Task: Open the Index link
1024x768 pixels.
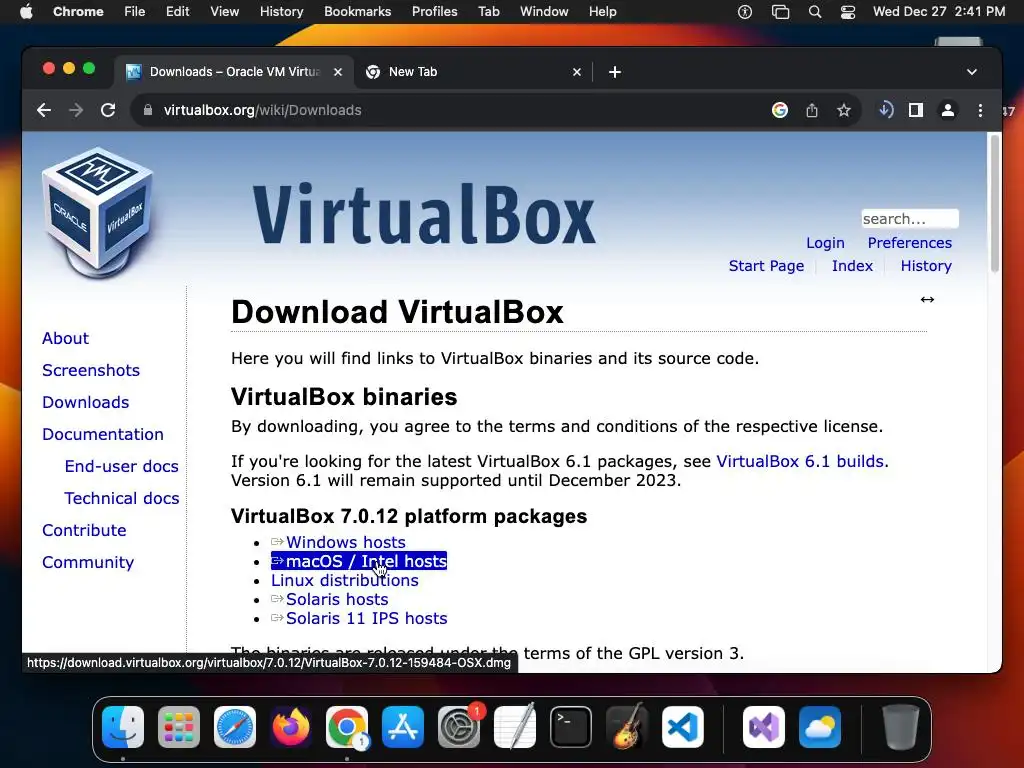Action: 852,266
